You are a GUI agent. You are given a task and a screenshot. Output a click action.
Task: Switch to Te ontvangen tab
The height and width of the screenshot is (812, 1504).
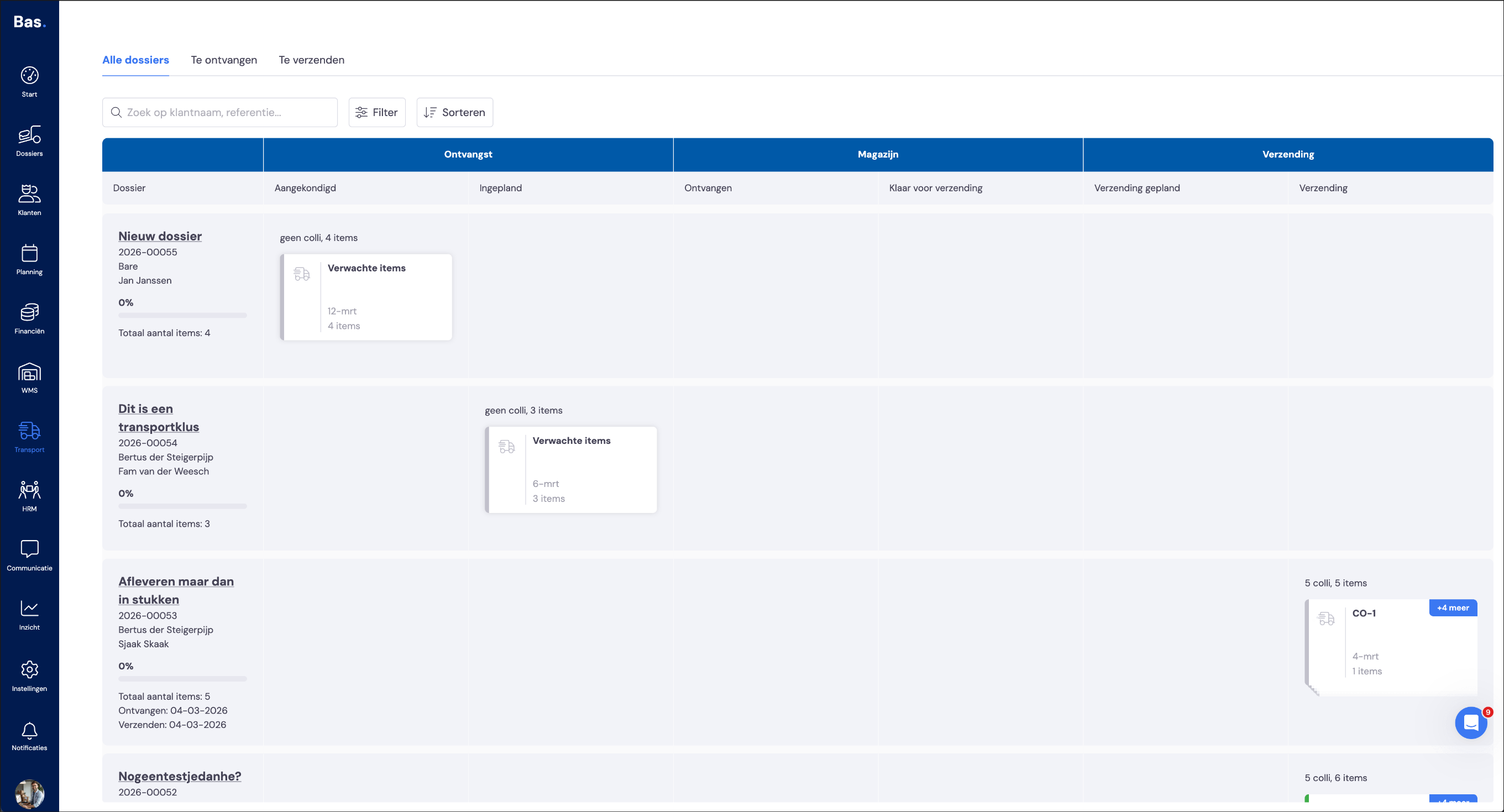click(224, 60)
